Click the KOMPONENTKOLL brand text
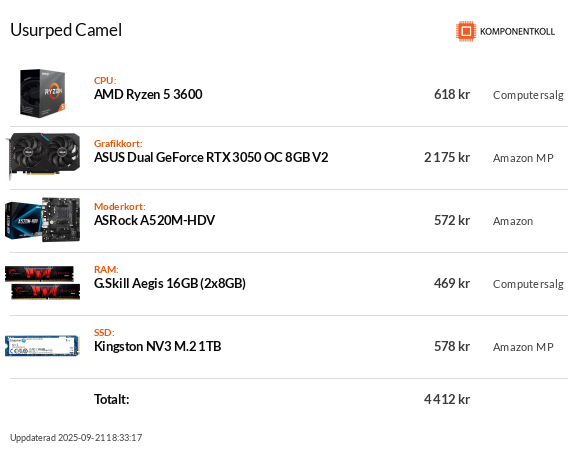This screenshot has height=451, width=577. coord(517,32)
